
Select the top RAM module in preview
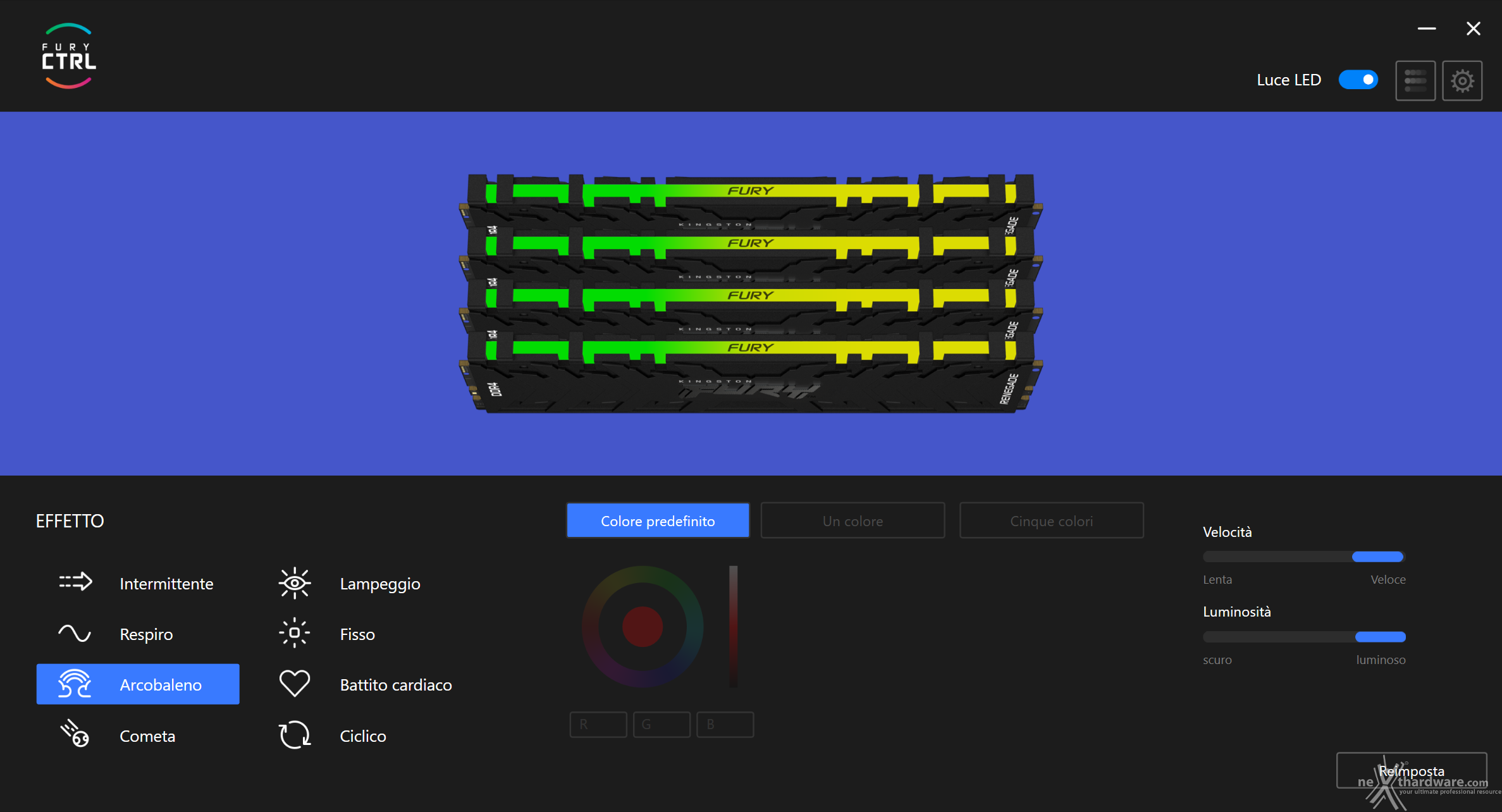(751, 200)
